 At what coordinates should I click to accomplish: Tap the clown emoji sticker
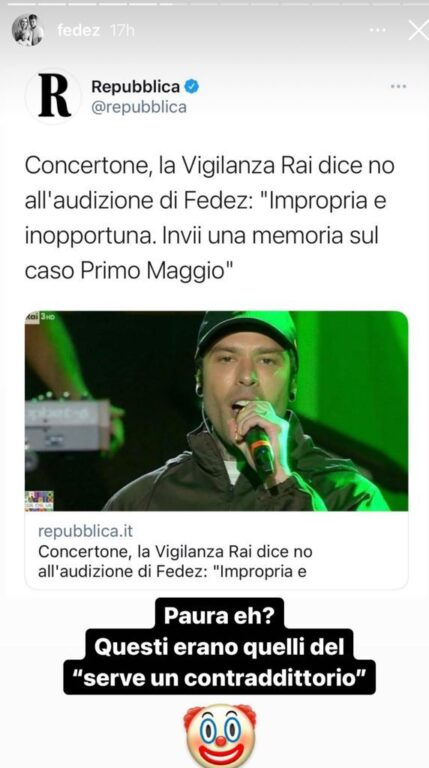pos(219,736)
